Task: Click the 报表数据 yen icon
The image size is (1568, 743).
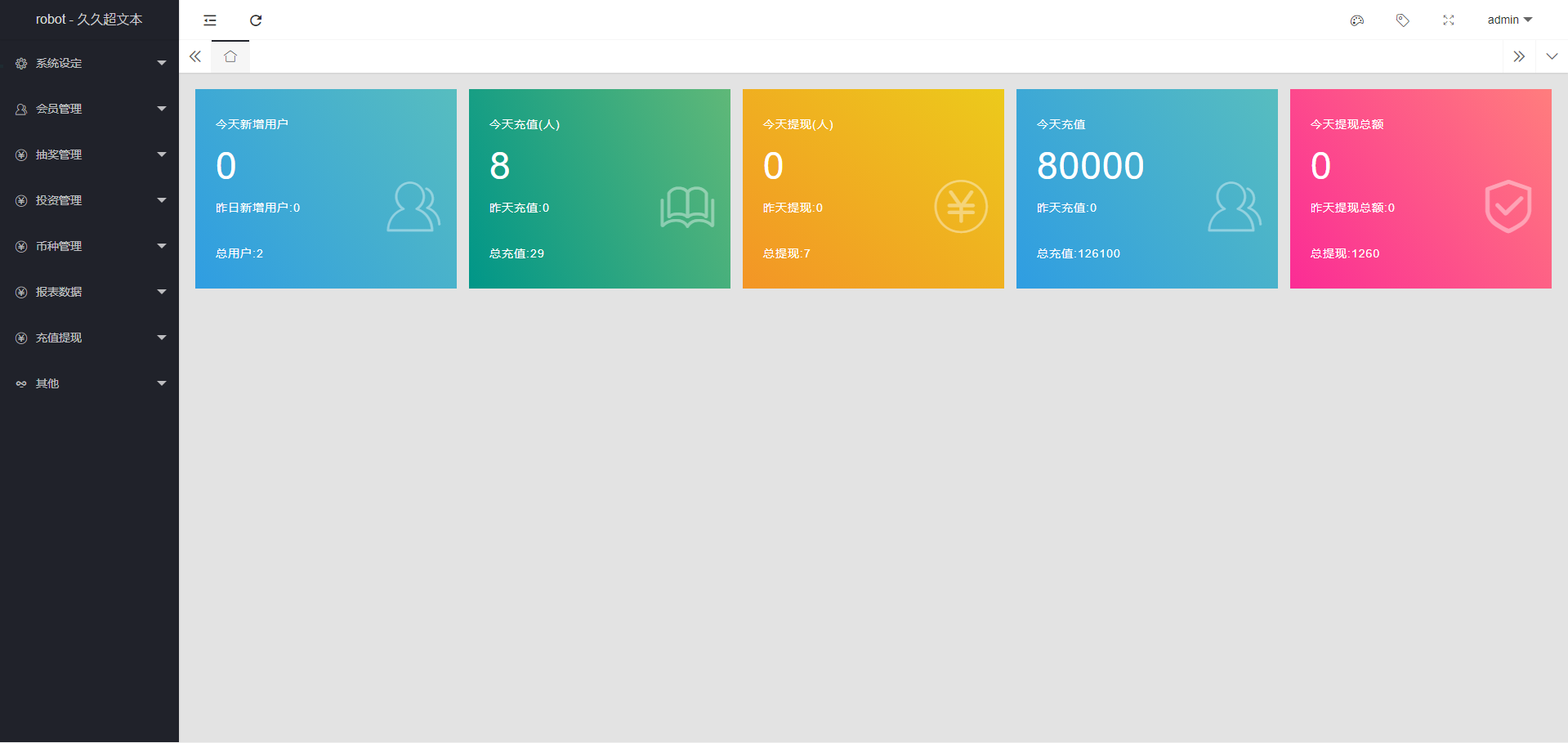Action: click(21, 292)
